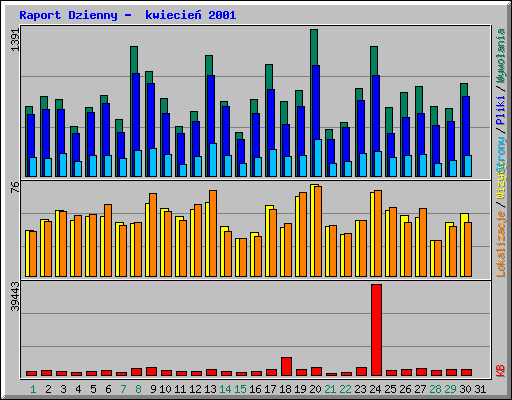
Task: Click day 1 label on the axis
Action: (x=33, y=389)
